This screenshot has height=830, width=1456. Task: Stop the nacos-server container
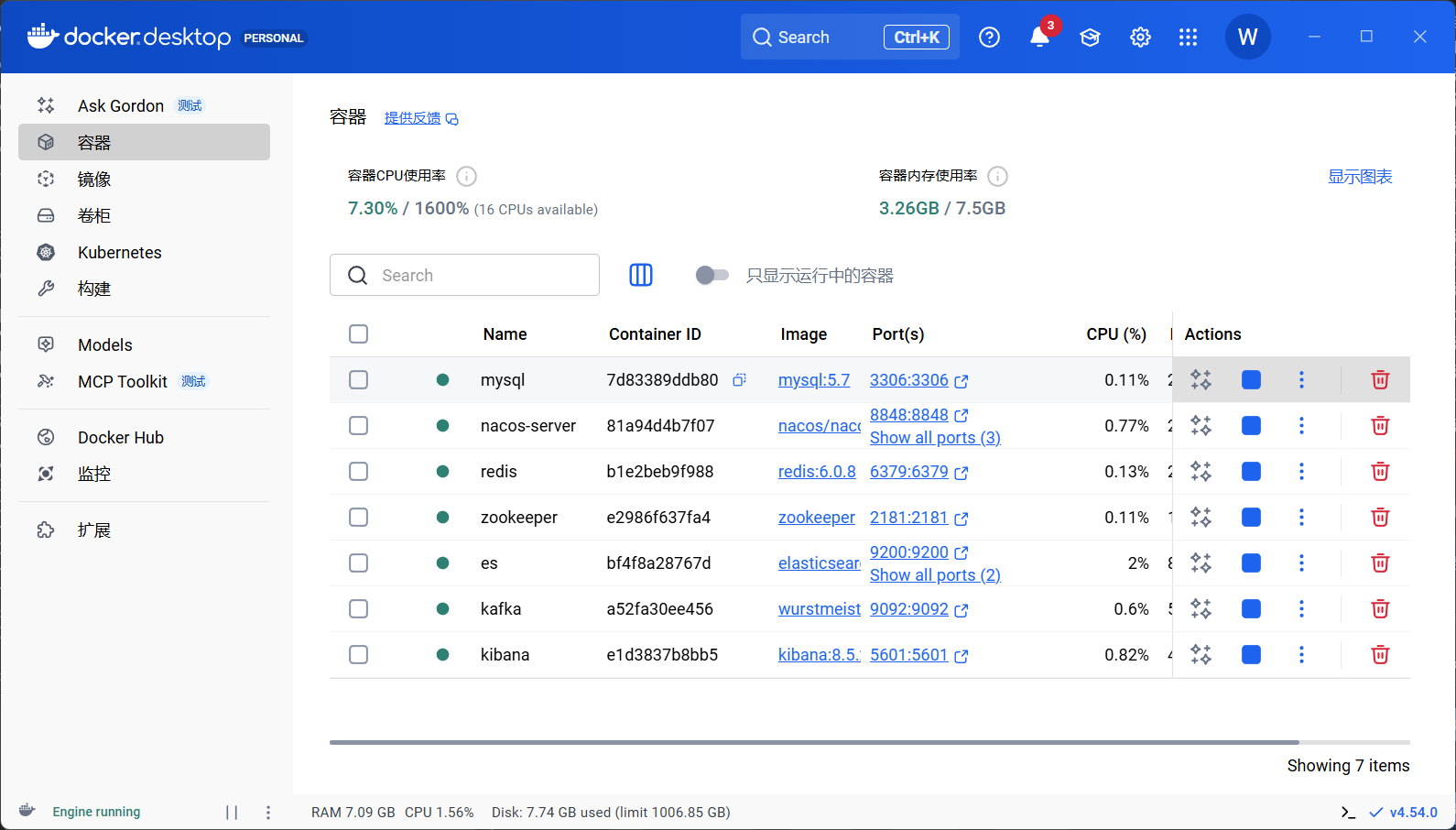pos(1251,426)
